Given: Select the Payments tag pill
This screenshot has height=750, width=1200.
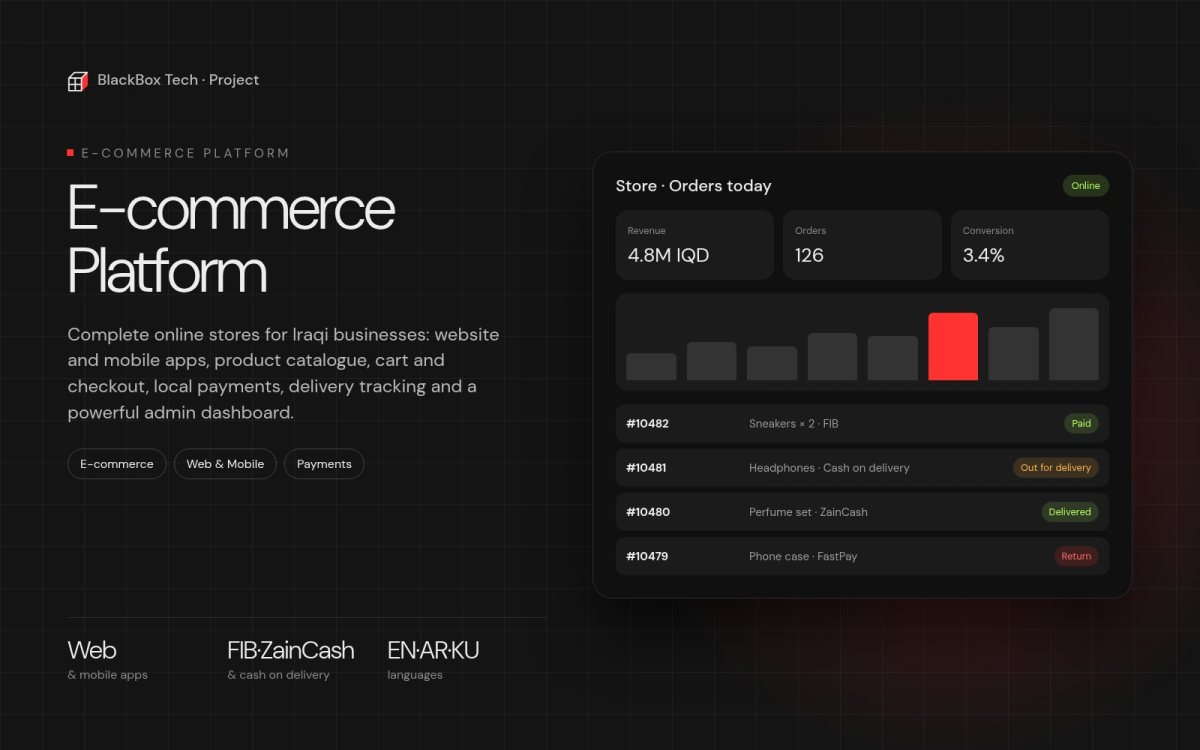Looking at the screenshot, I should 324,464.
